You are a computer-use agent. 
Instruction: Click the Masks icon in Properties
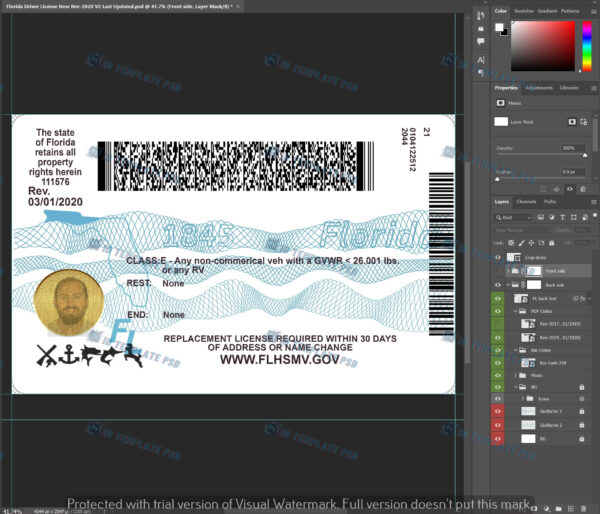500,103
